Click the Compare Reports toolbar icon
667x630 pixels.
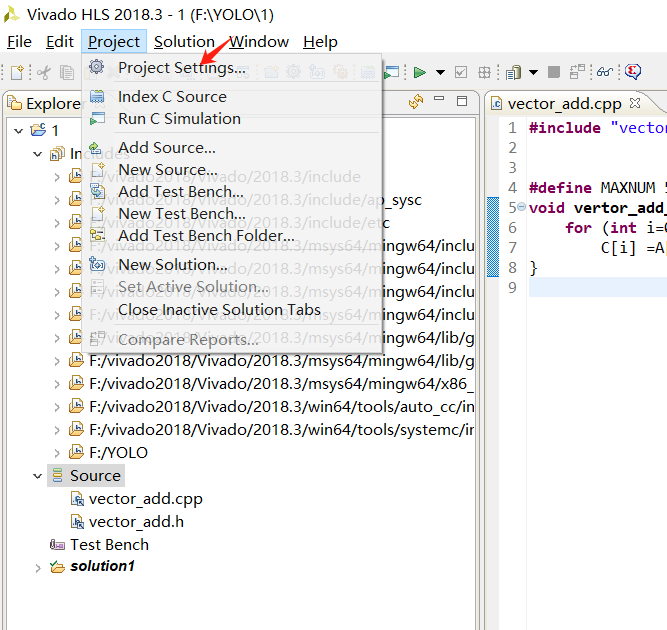[x=577, y=72]
